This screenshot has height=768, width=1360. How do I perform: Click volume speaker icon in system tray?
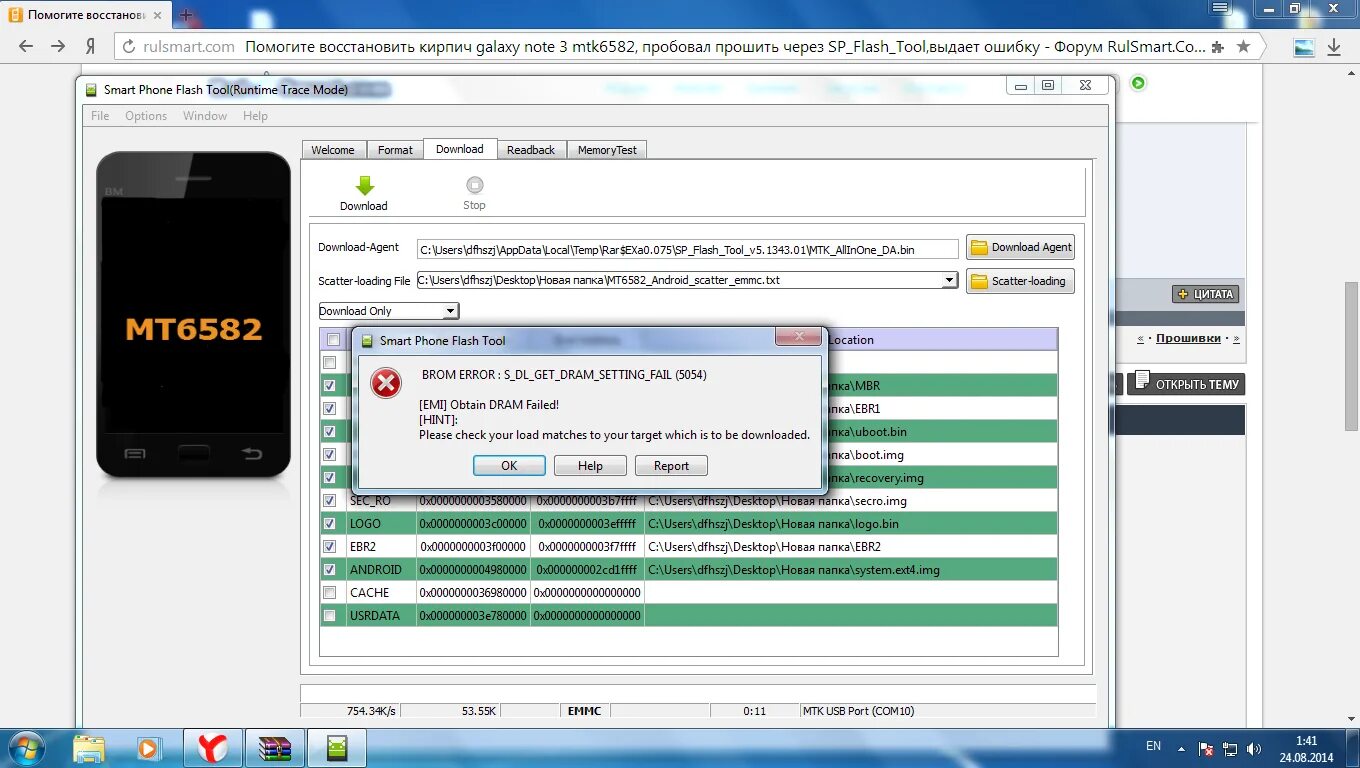click(1254, 748)
